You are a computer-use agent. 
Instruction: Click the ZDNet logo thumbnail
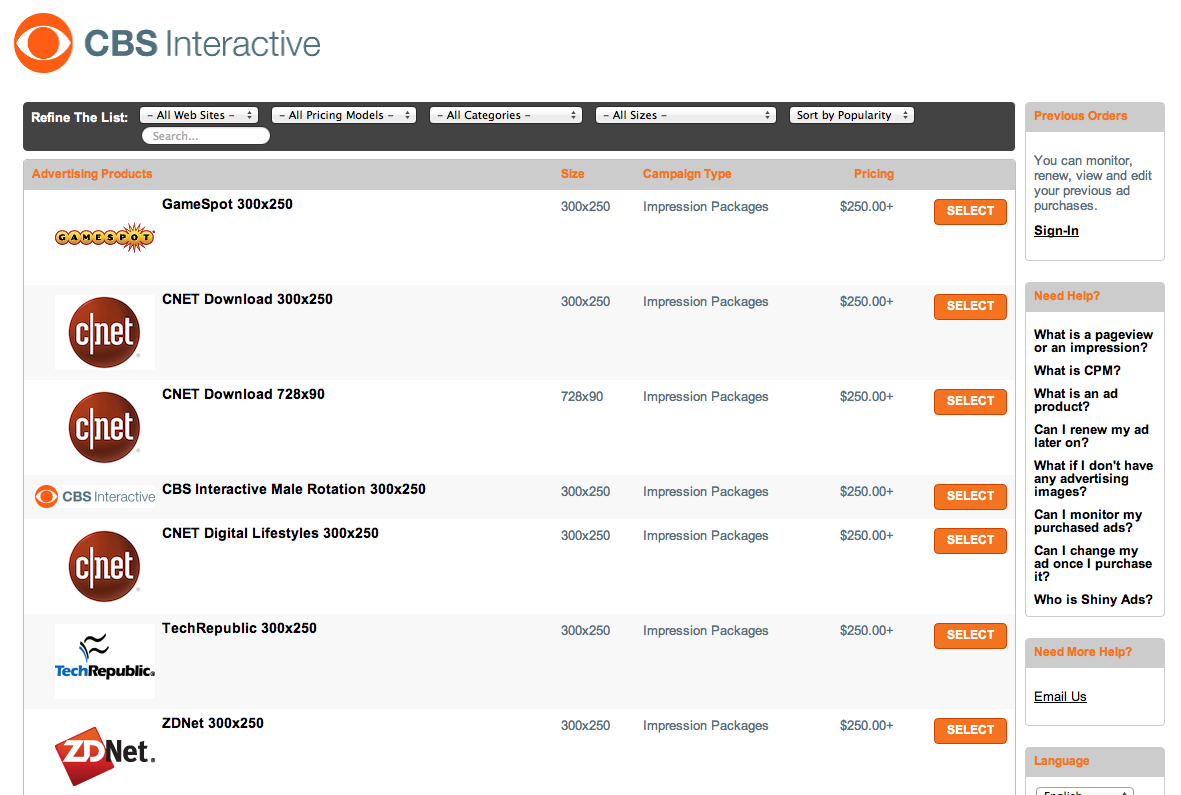[x=105, y=755]
